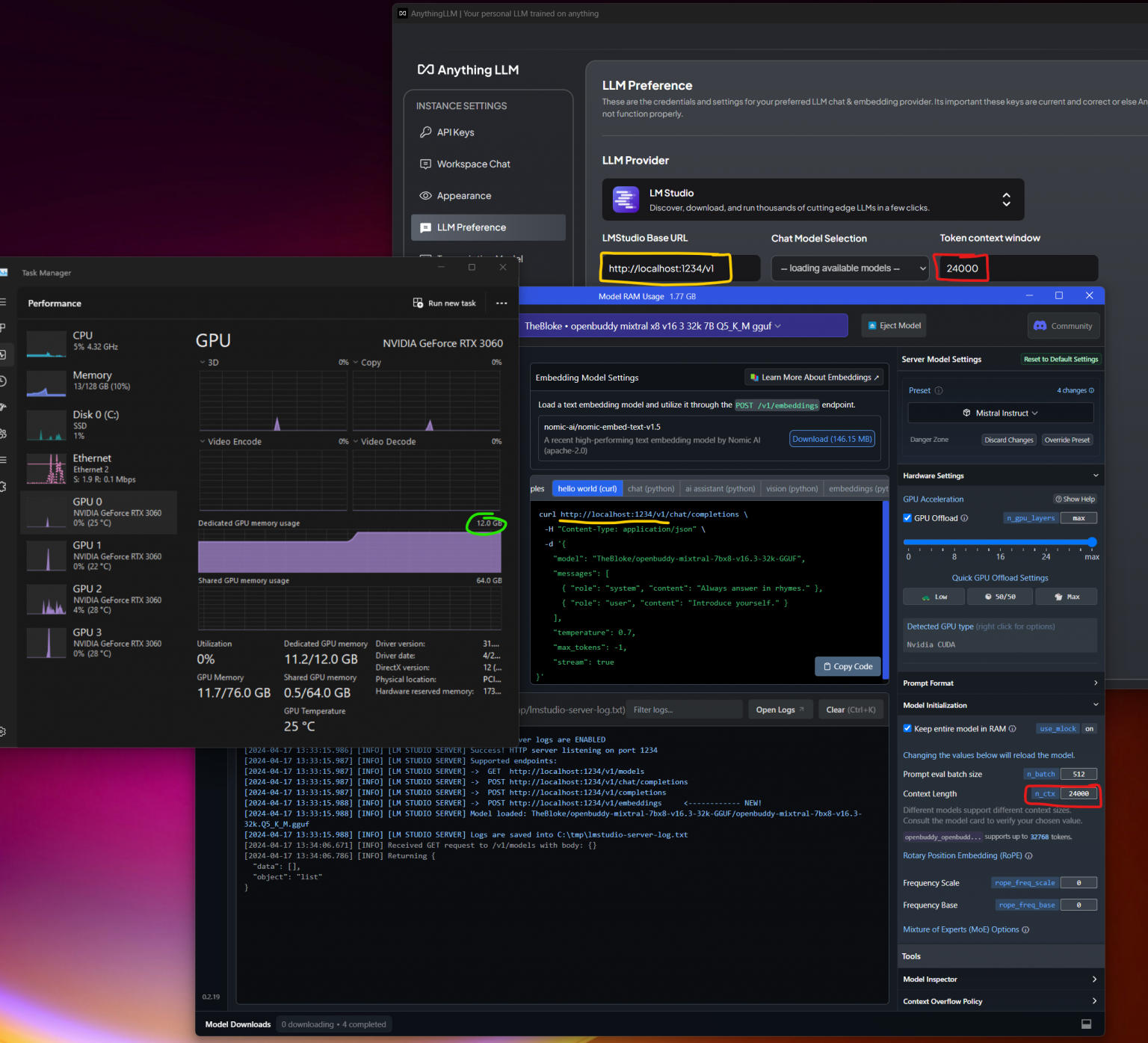Toggle Keep entire model in RAM checkbox

tap(907, 729)
